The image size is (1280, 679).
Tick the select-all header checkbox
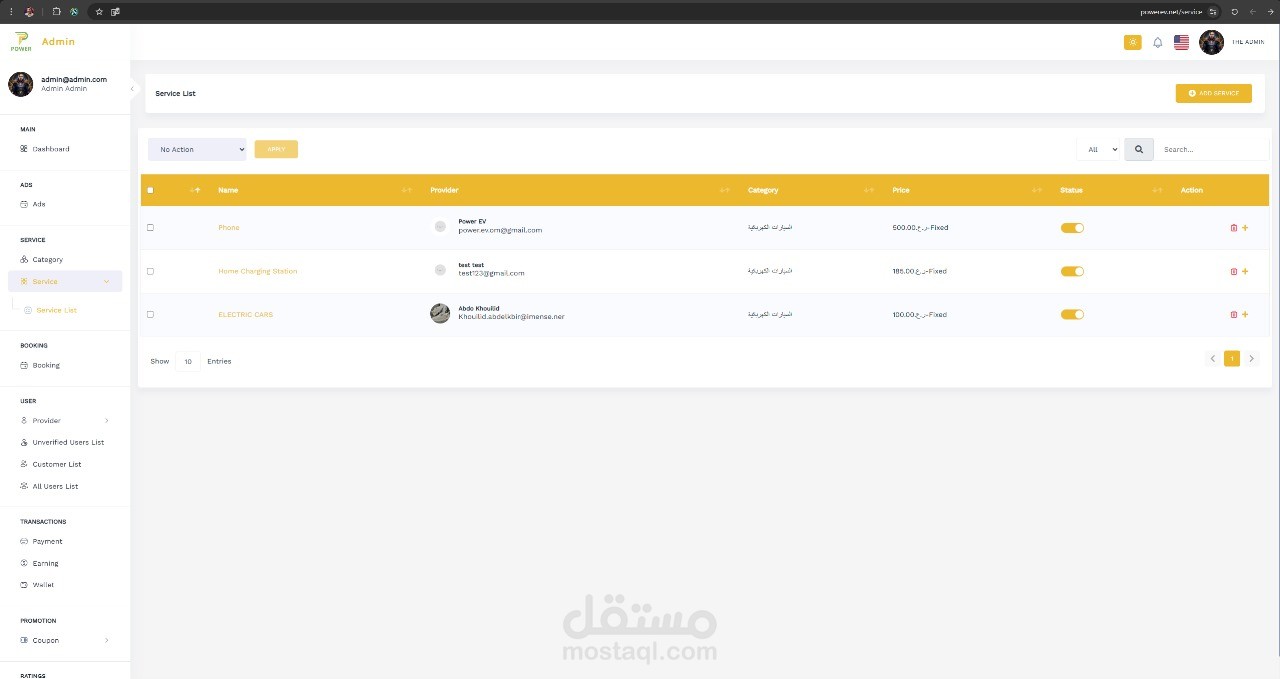click(150, 190)
